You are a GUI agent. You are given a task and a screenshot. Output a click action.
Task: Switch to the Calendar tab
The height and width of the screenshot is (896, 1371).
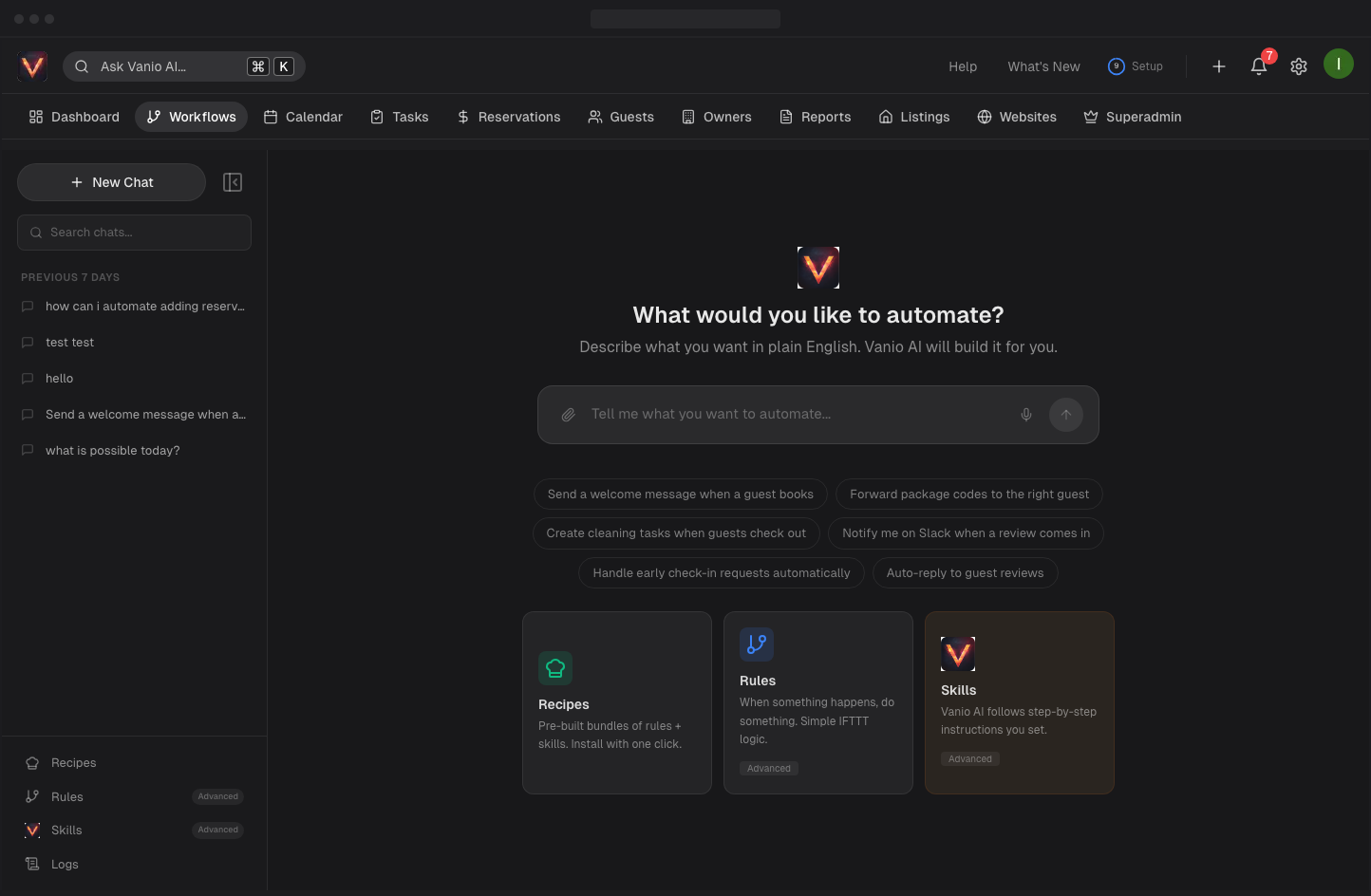click(x=303, y=117)
